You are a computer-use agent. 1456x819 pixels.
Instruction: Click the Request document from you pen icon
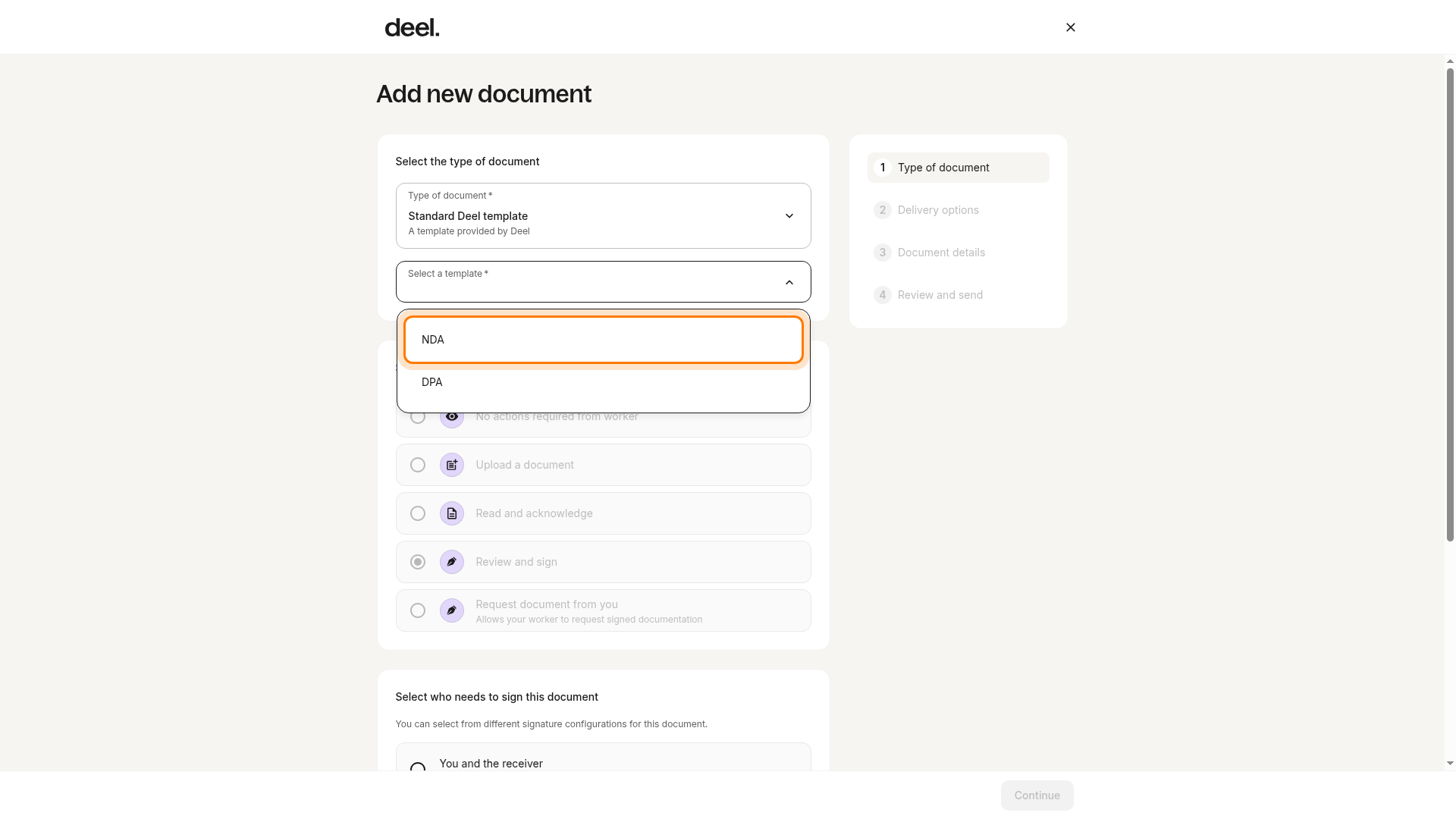click(x=451, y=610)
